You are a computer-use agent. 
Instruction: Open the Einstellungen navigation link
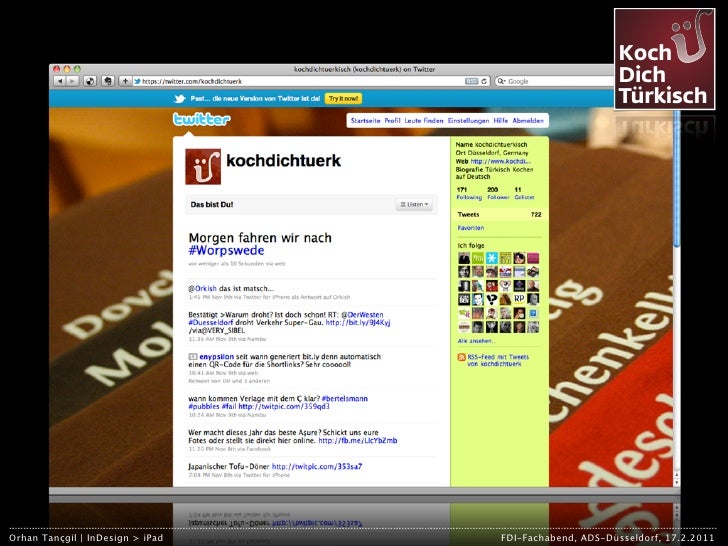point(468,121)
